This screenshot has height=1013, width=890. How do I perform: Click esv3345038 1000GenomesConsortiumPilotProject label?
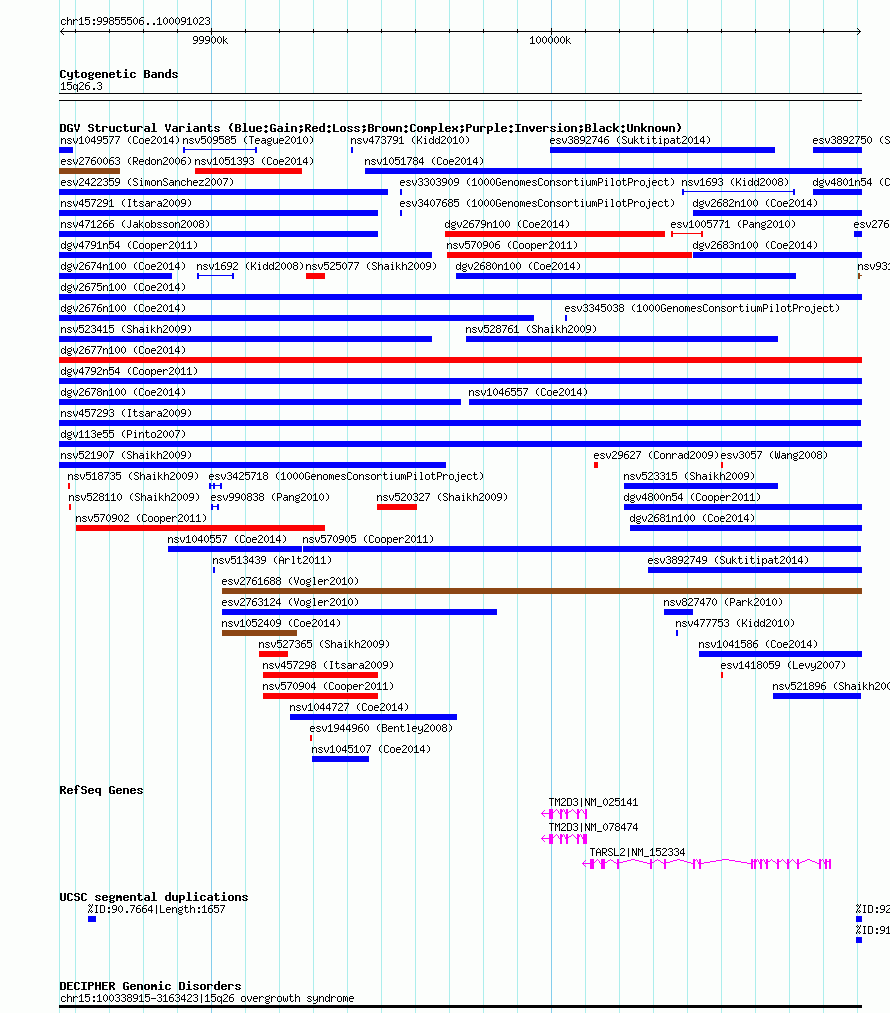coord(702,308)
